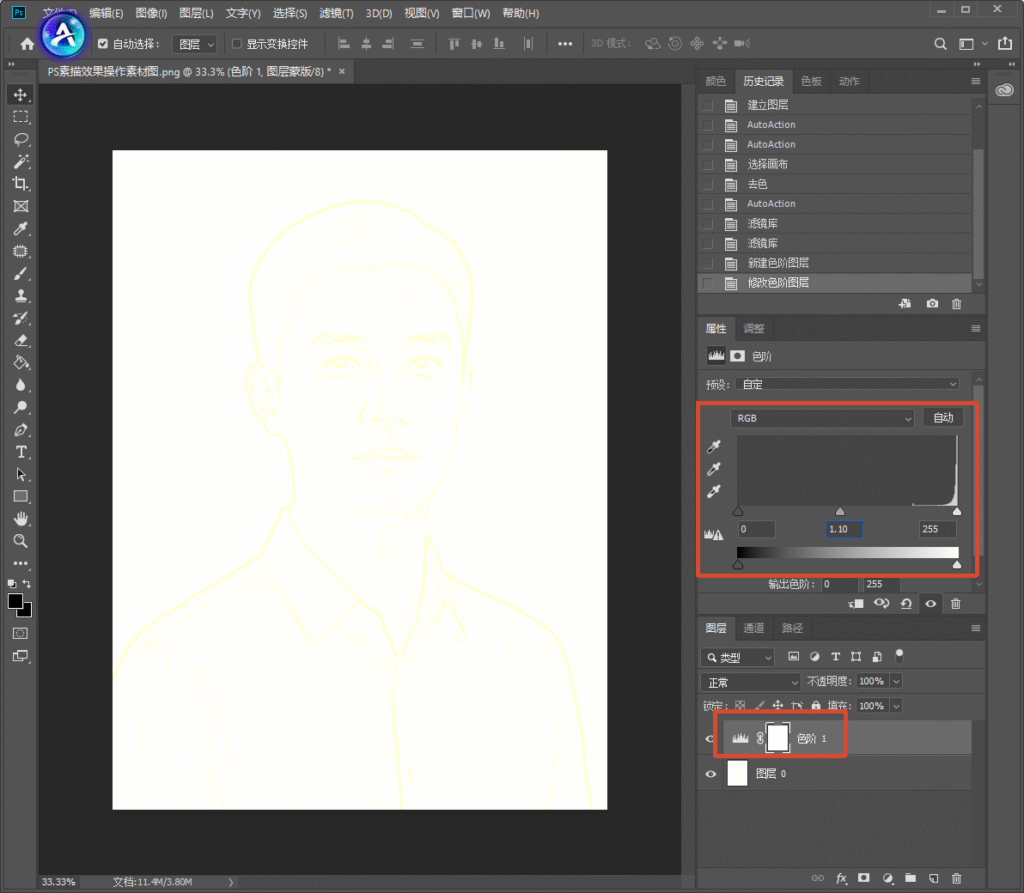Hide the 图层 0 layer

710,774
